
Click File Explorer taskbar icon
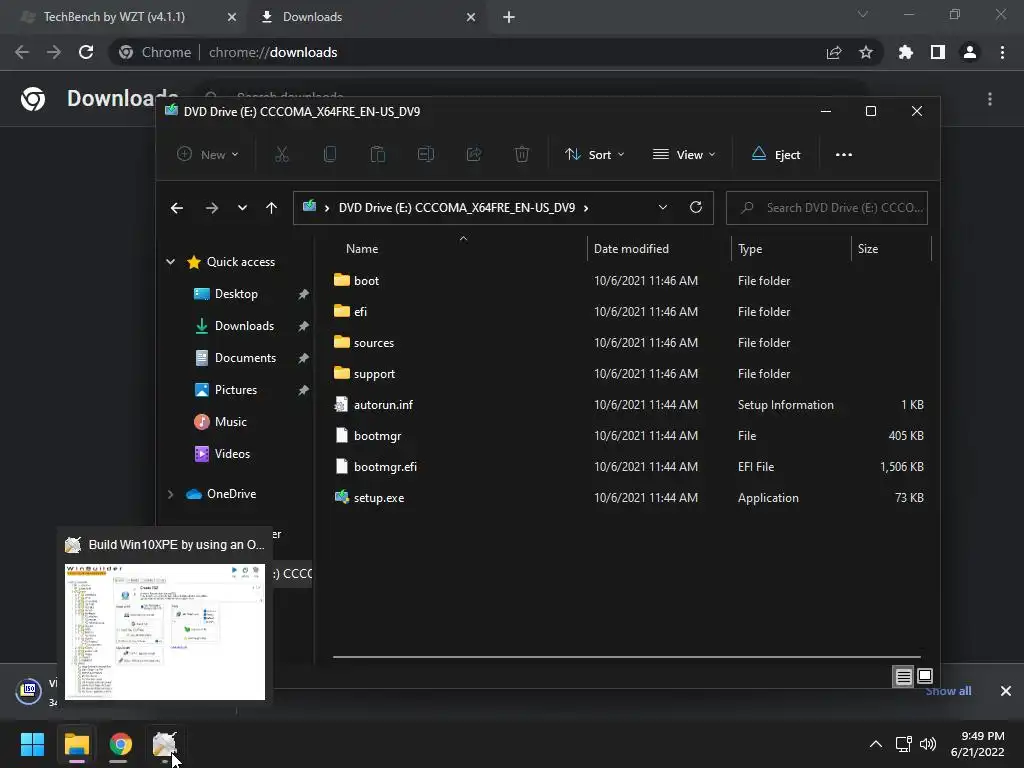[76, 744]
